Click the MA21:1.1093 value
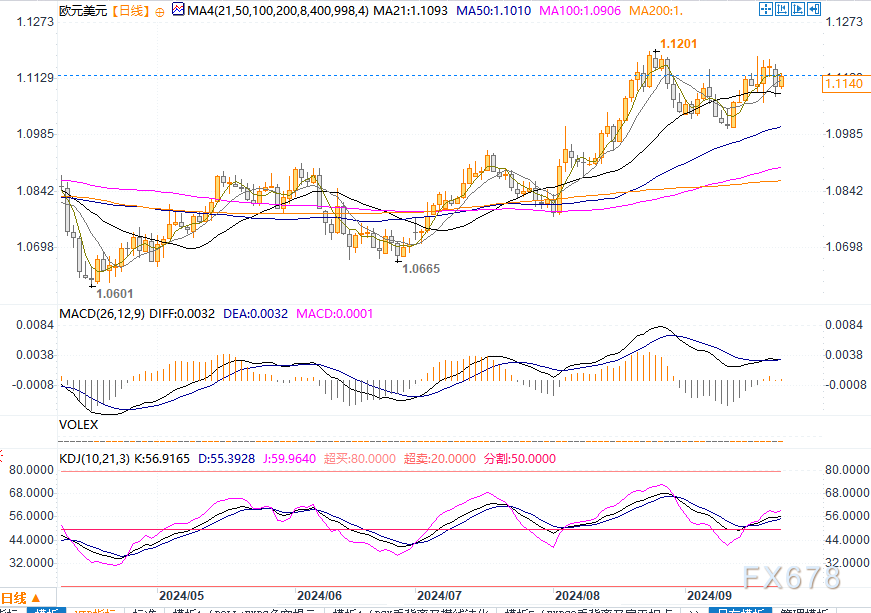The height and width of the screenshot is (613, 871). click(410, 11)
